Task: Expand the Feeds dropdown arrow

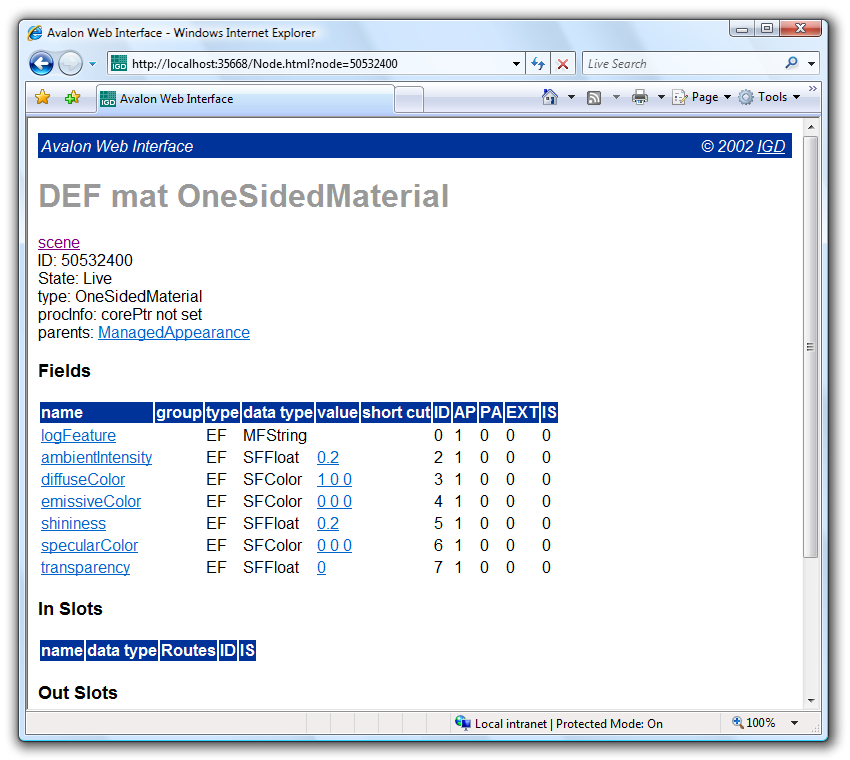Action: pyautogui.click(x=616, y=97)
